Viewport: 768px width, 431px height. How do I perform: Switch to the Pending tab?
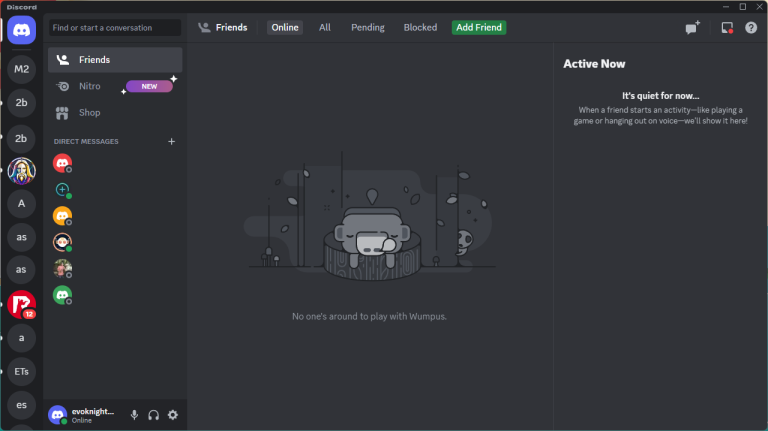point(368,27)
